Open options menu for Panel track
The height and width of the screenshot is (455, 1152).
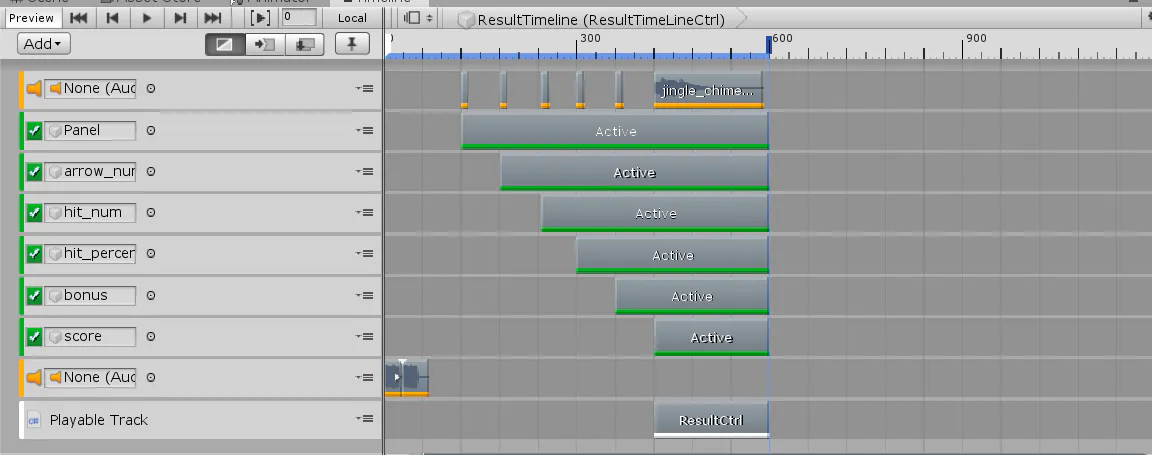[365, 130]
